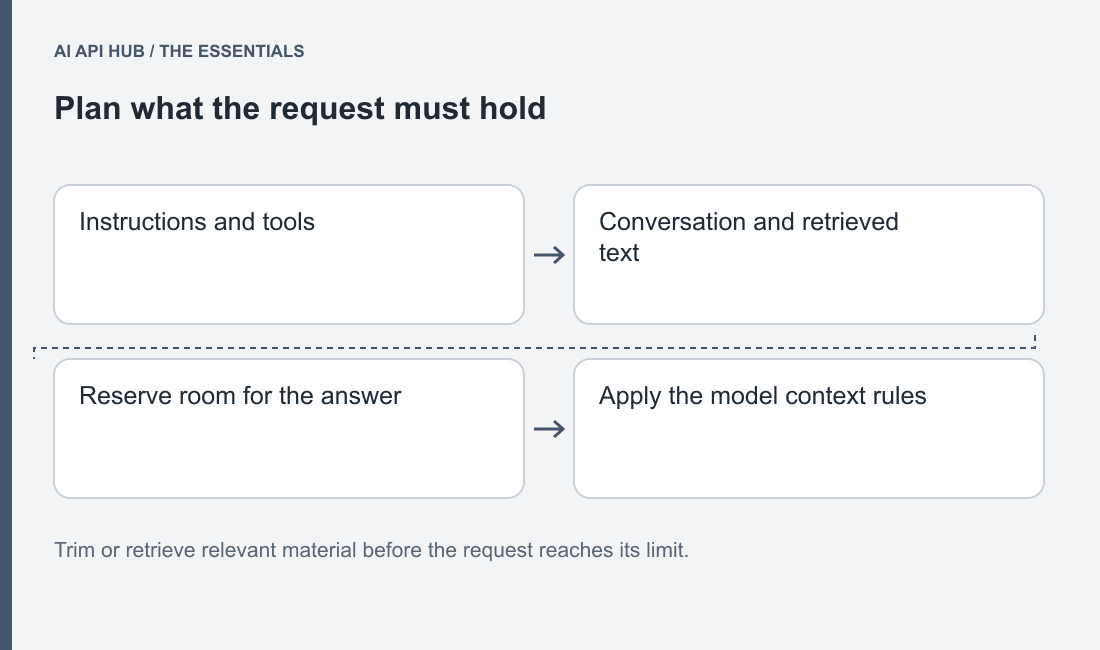Click the Trim or retrieve footer note
Screen dimensions: 1100x650
click(x=371, y=550)
